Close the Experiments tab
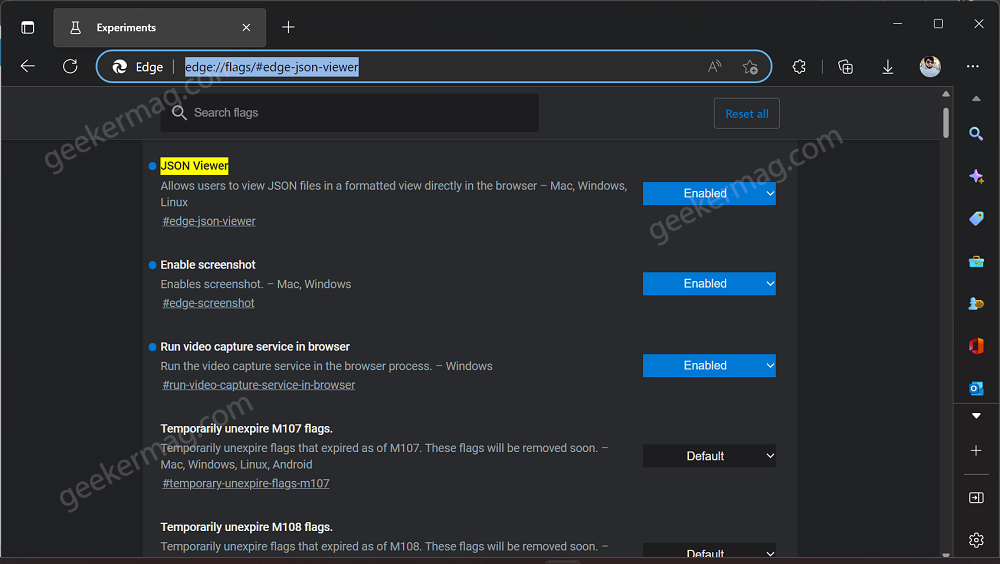The width and height of the screenshot is (1000, 564). [246, 27]
